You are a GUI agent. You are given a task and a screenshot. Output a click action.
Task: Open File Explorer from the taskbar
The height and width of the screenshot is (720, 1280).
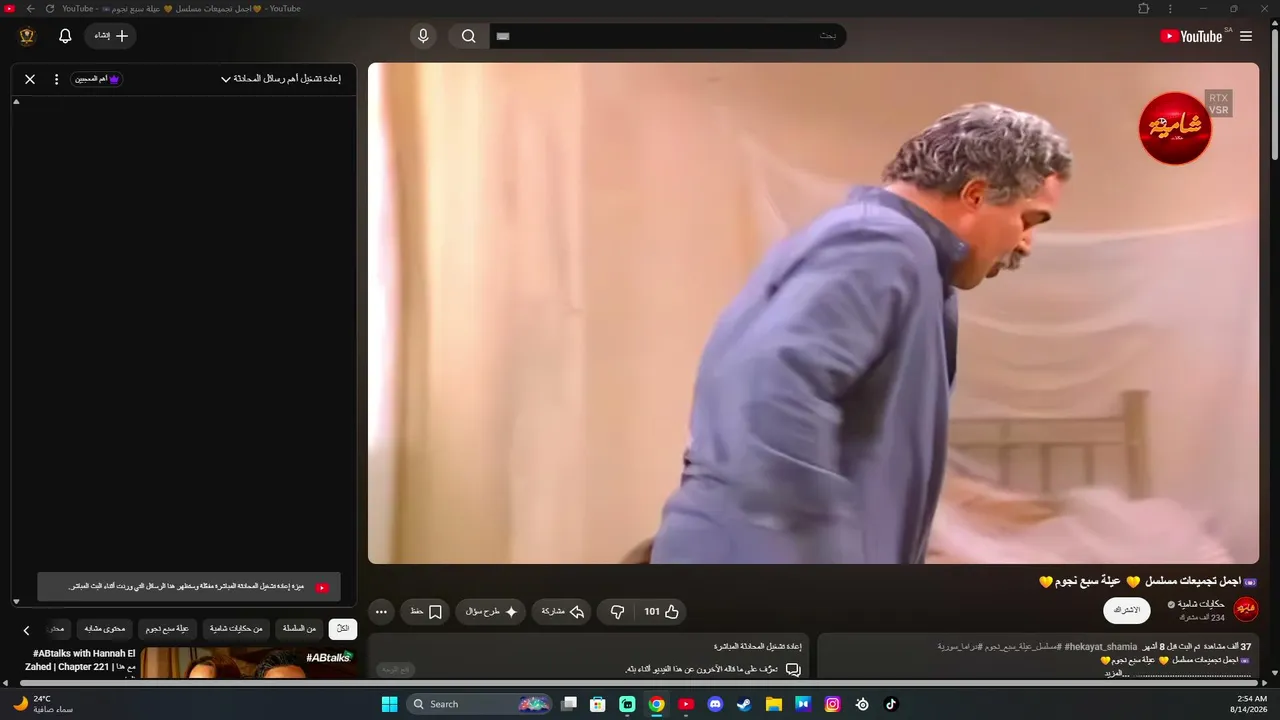pyautogui.click(x=774, y=704)
